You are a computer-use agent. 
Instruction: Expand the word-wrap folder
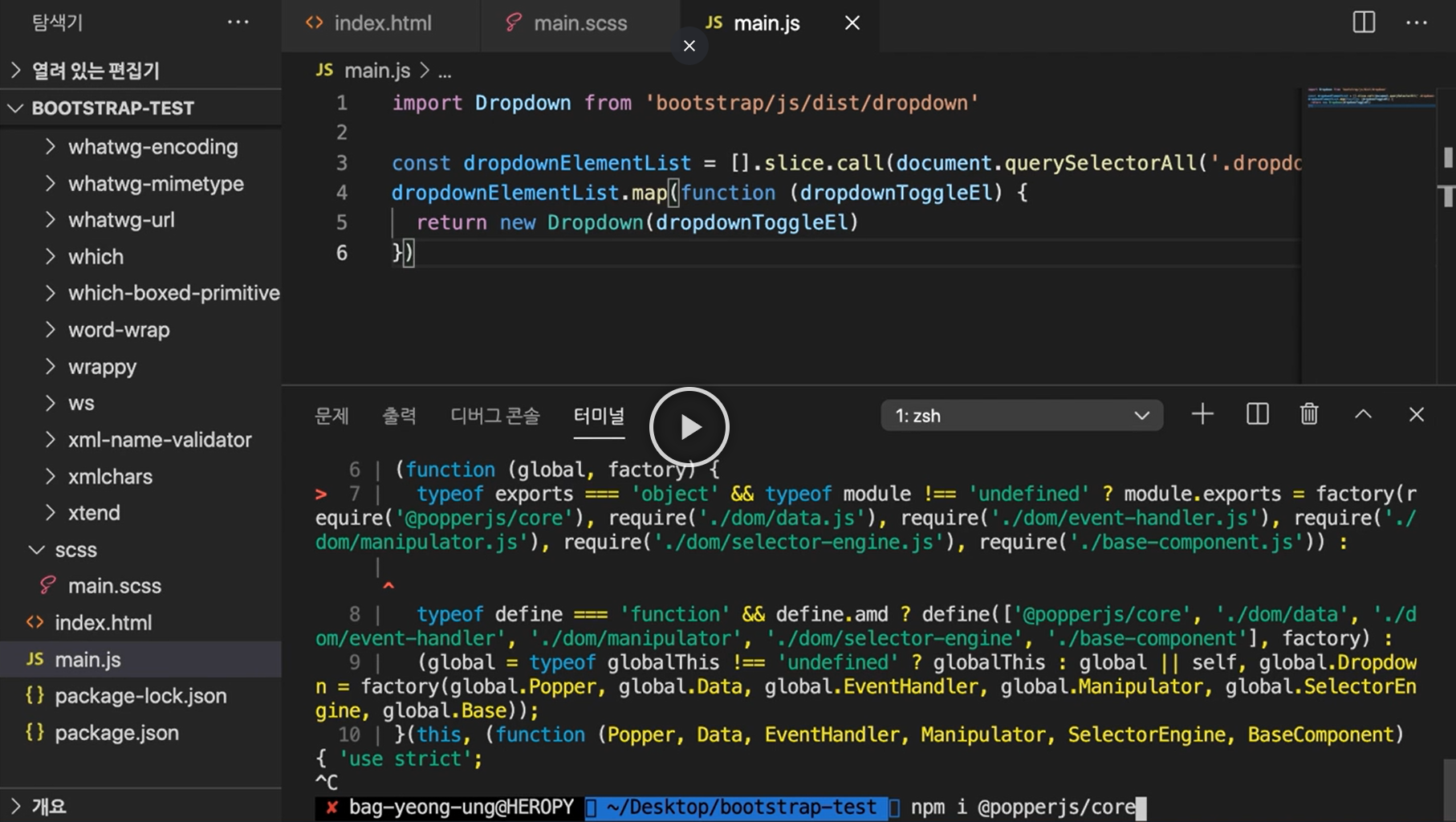(140, 330)
